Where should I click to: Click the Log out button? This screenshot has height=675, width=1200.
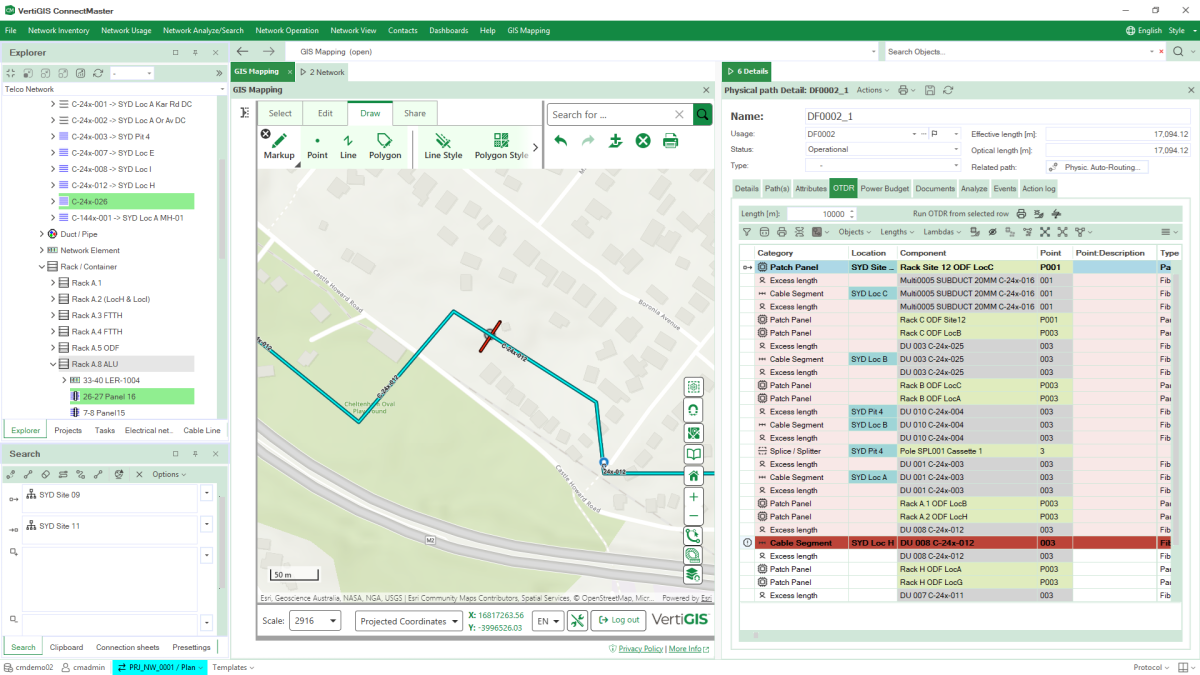618,621
